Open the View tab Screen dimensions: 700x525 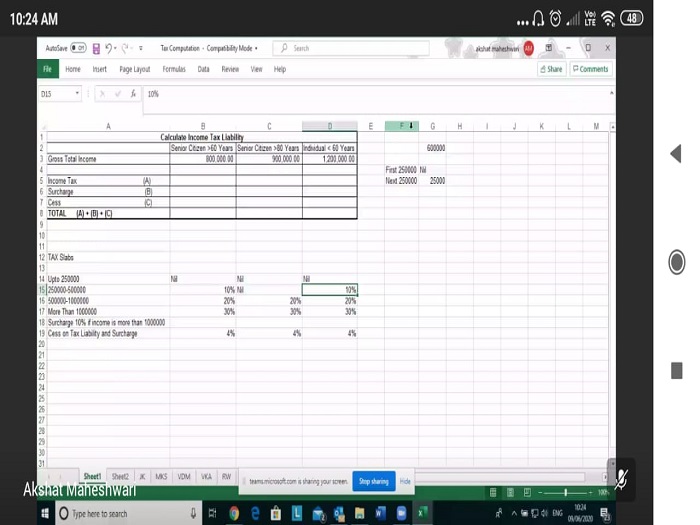pyautogui.click(x=256, y=69)
